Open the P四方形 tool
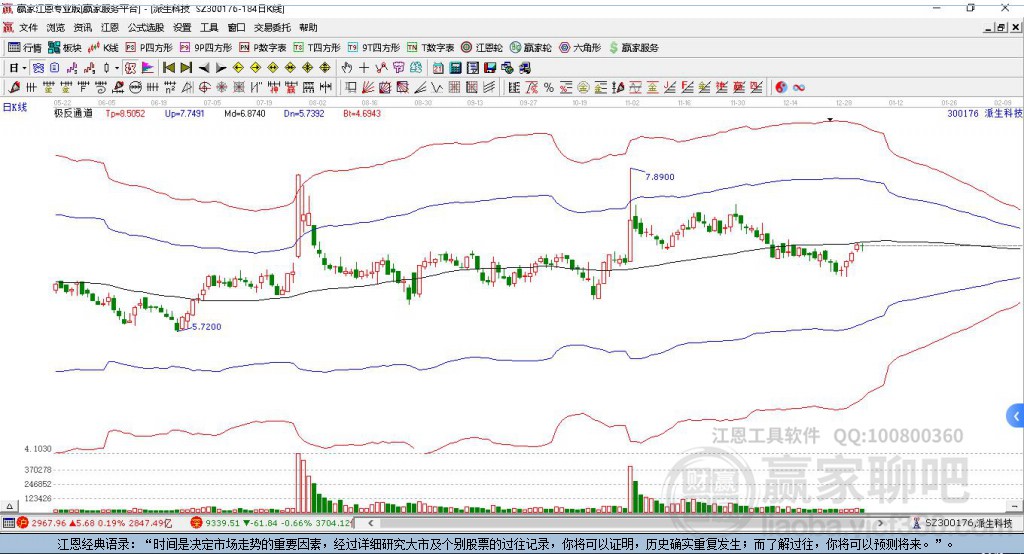 [149, 48]
